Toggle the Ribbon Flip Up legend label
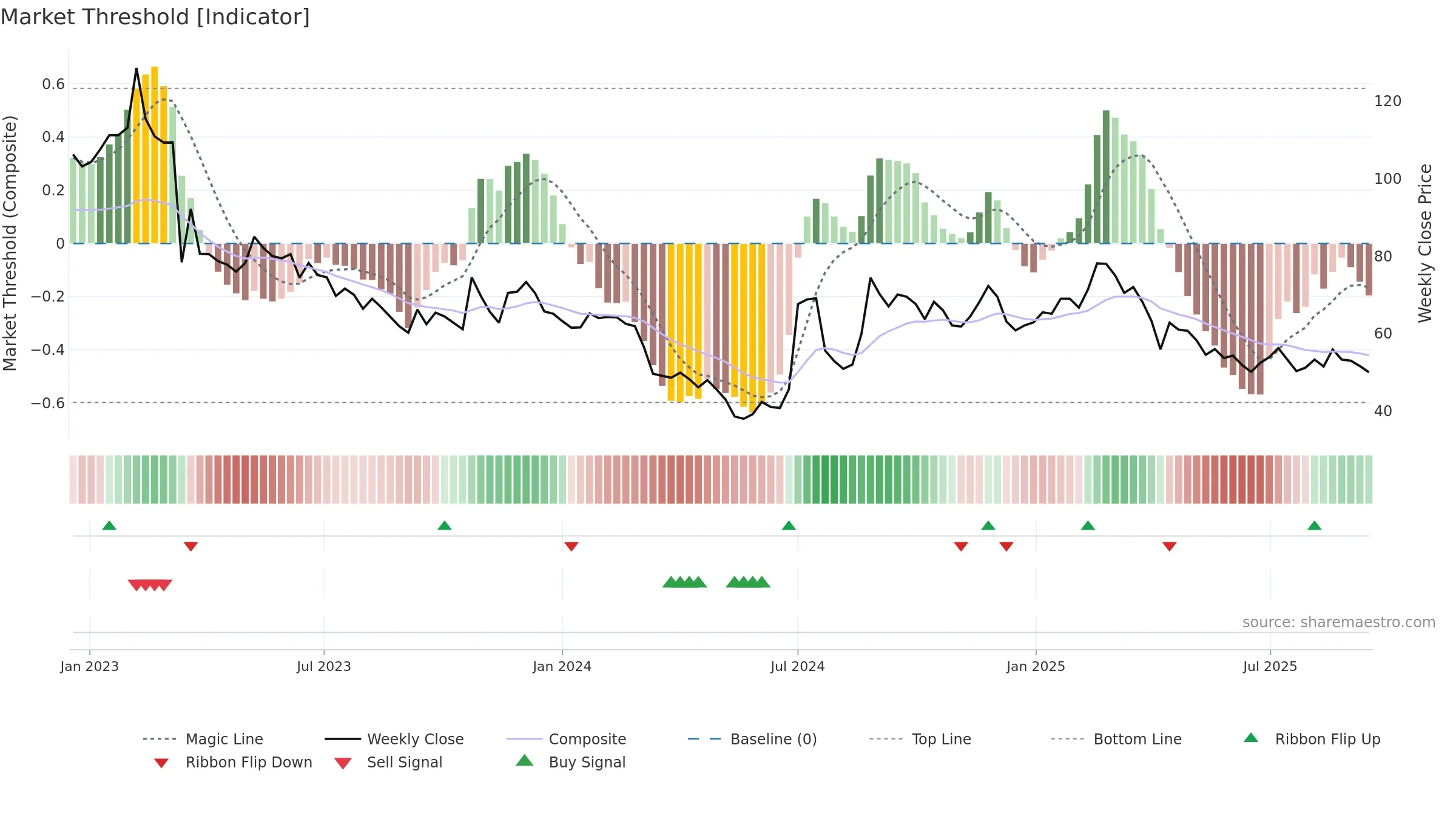The height and width of the screenshot is (819, 1456). (x=1328, y=739)
